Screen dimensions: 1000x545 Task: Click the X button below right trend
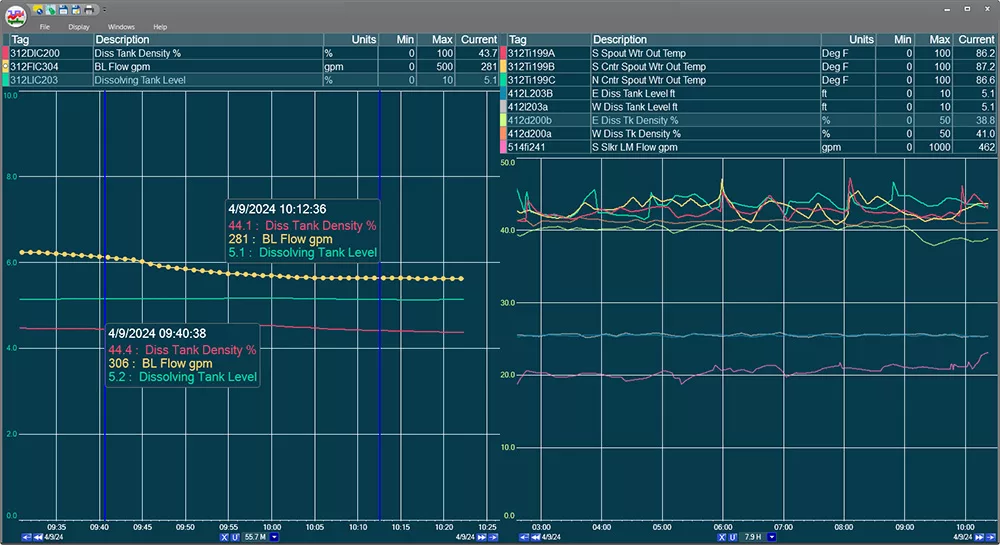pos(721,537)
